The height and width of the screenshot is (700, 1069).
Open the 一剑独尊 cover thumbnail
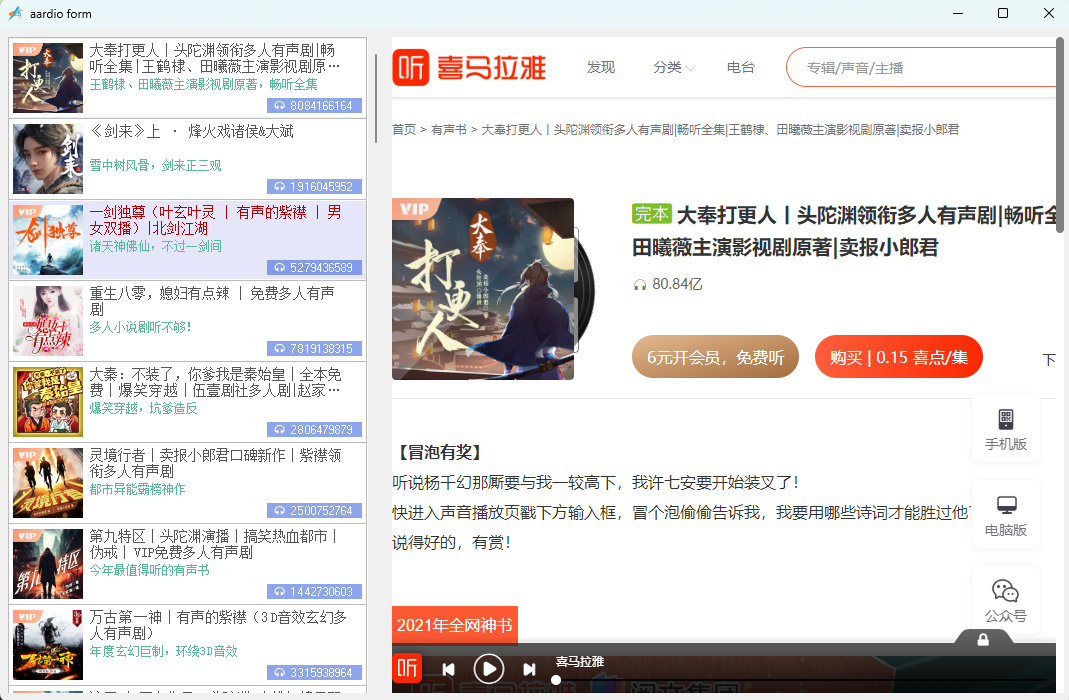point(48,240)
